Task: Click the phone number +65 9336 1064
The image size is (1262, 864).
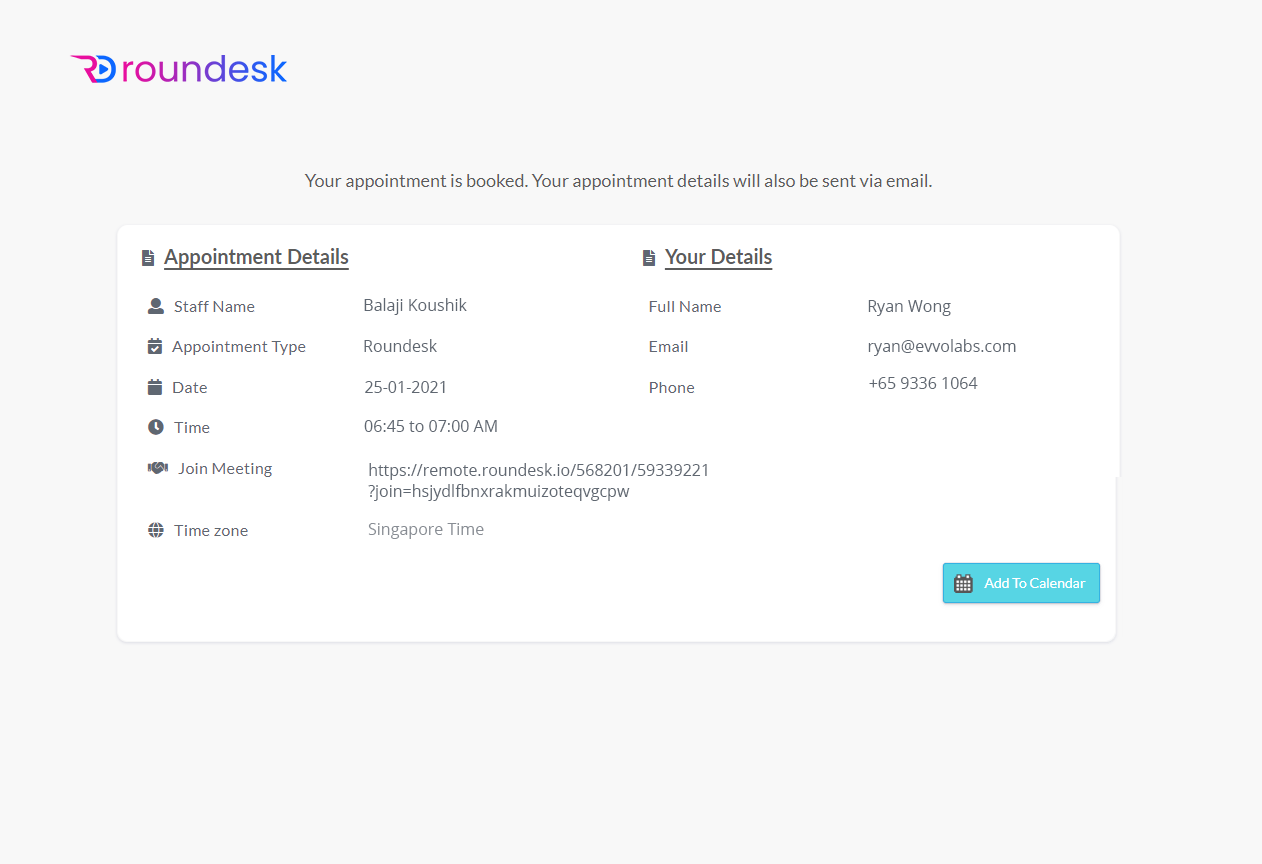Action: click(923, 383)
